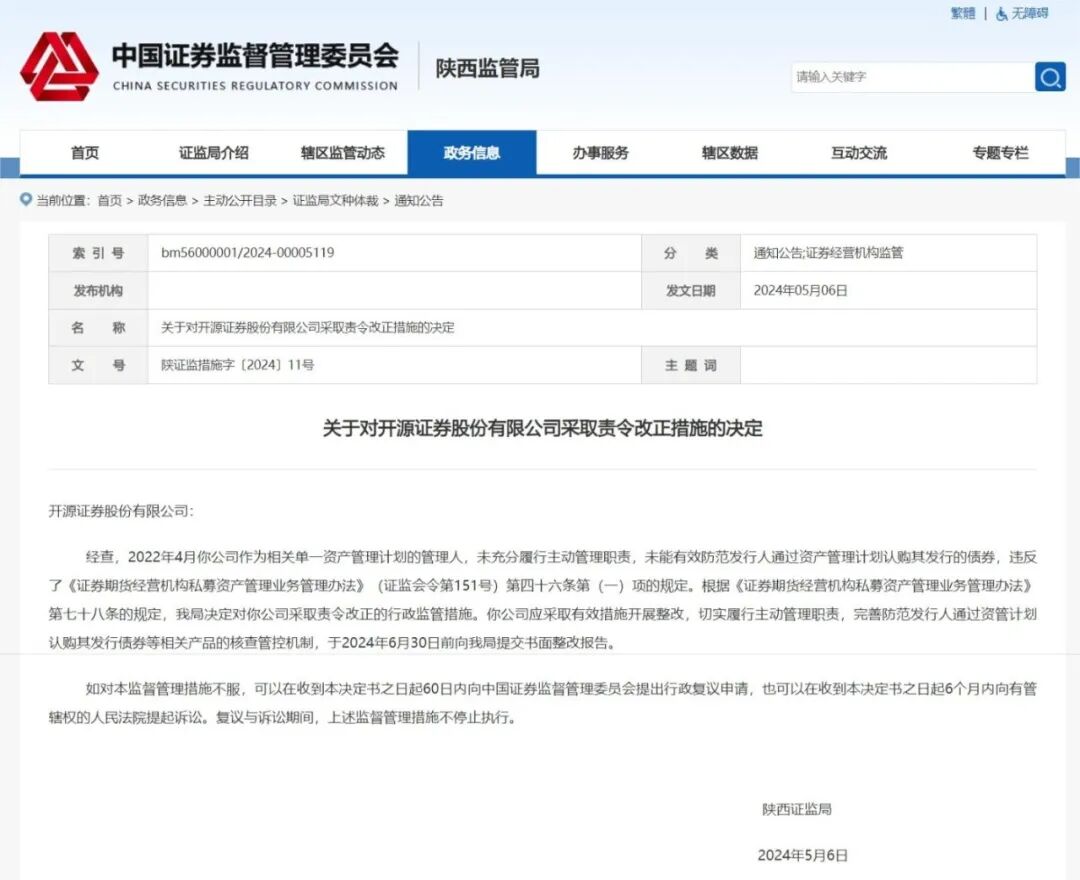Click the blue search magnifier button
The image size is (1080, 880).
tap(1050, 76)
